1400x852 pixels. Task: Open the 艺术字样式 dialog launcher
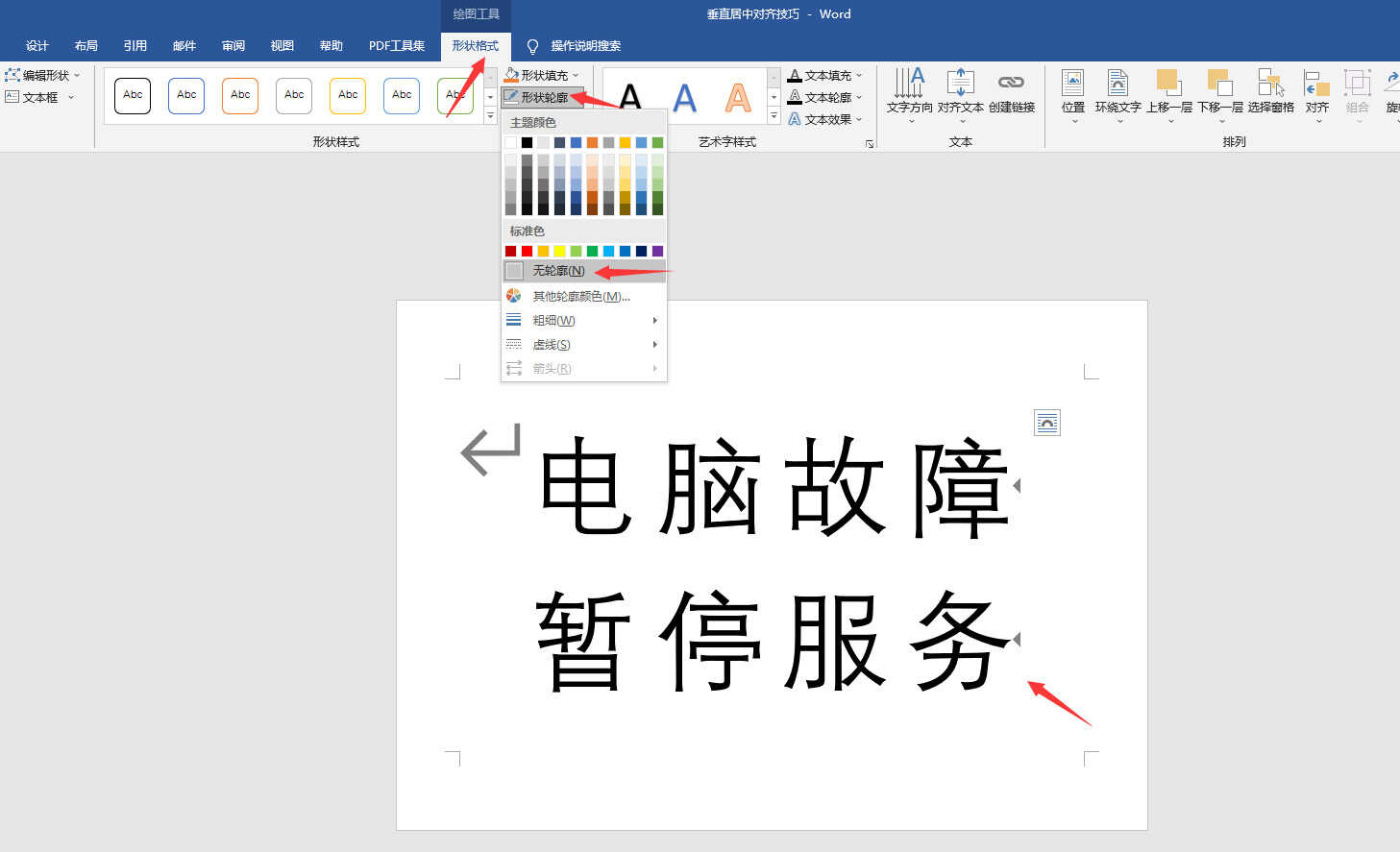click(x=870, y=143)
